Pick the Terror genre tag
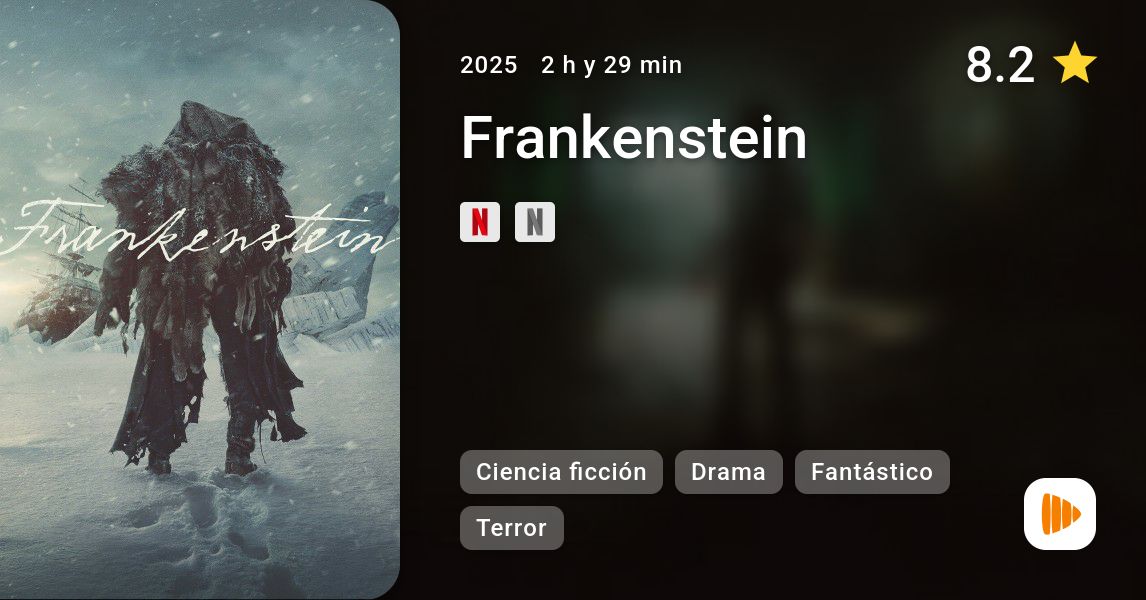Image resolution: width=1146 pixels, height=600 pixels. 512,528
